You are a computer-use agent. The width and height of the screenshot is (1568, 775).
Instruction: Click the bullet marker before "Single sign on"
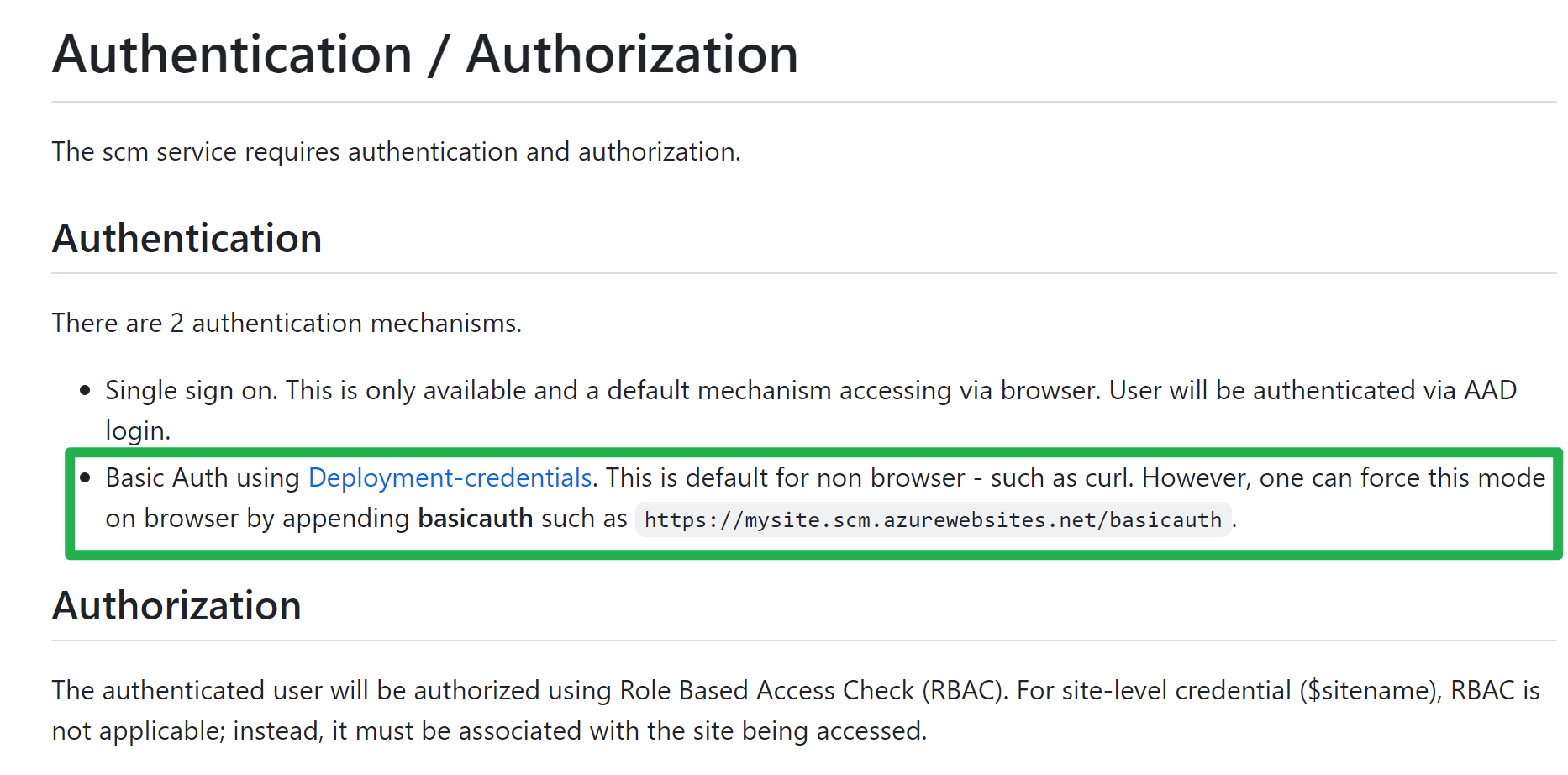pos(85,391)
